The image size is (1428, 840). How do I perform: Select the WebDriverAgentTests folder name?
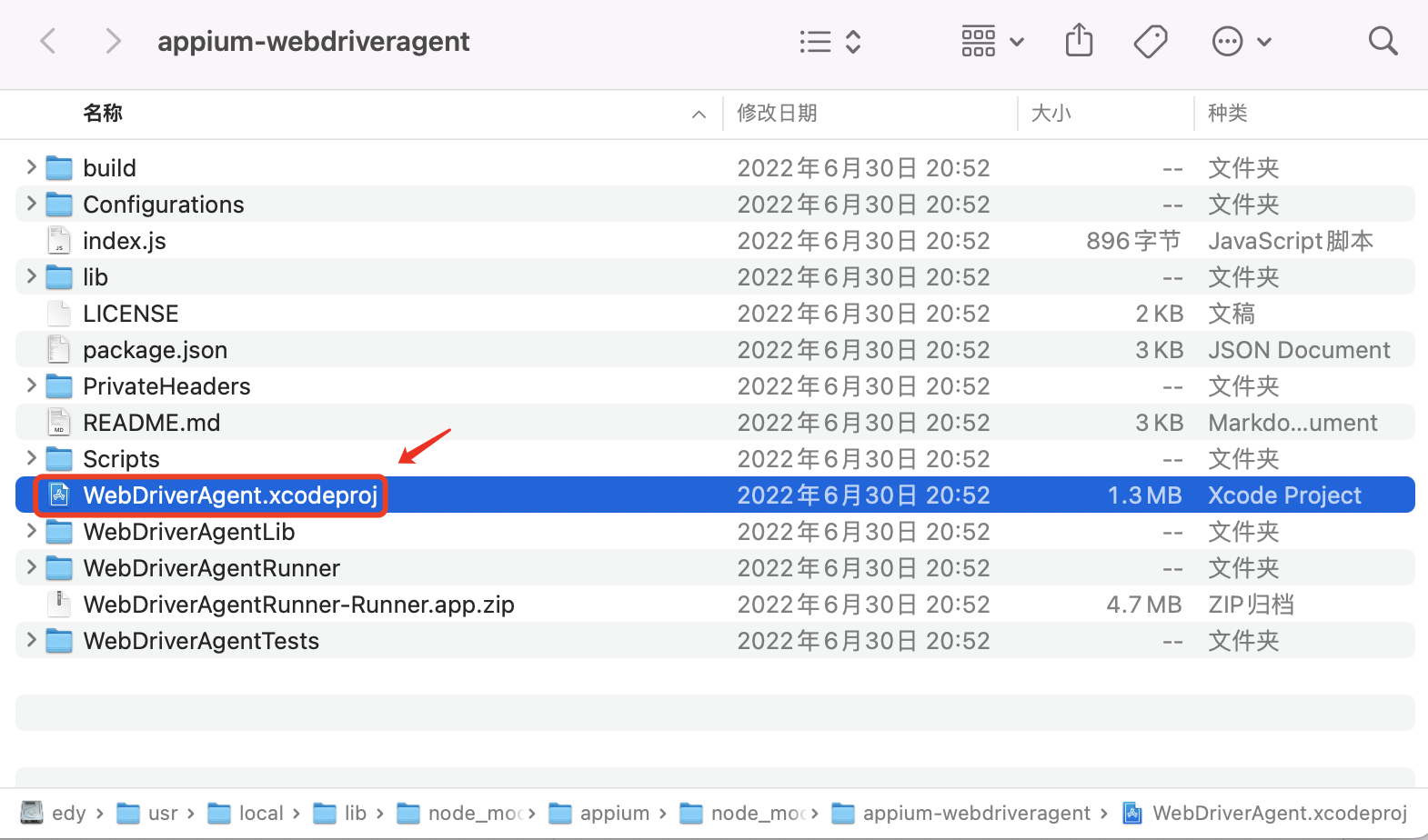point(201,641)
